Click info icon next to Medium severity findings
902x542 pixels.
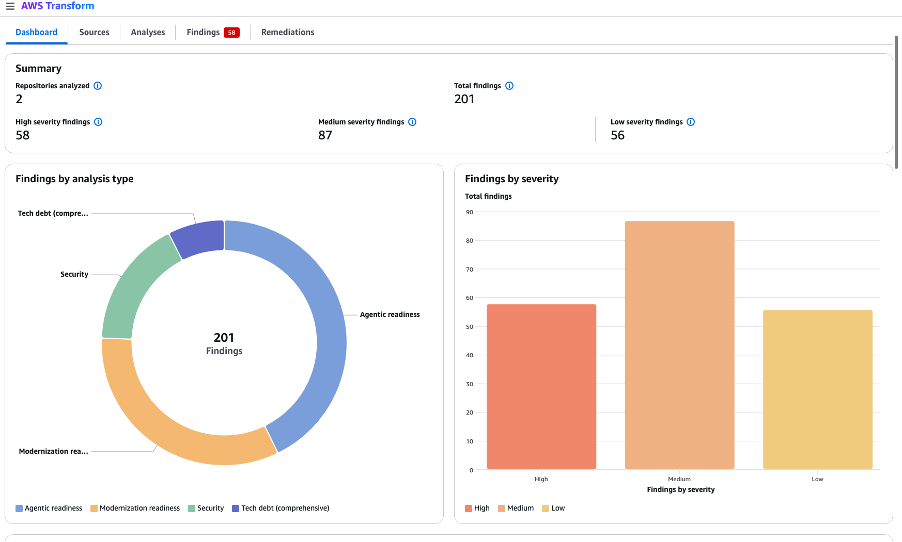click(x=412, y=122)
